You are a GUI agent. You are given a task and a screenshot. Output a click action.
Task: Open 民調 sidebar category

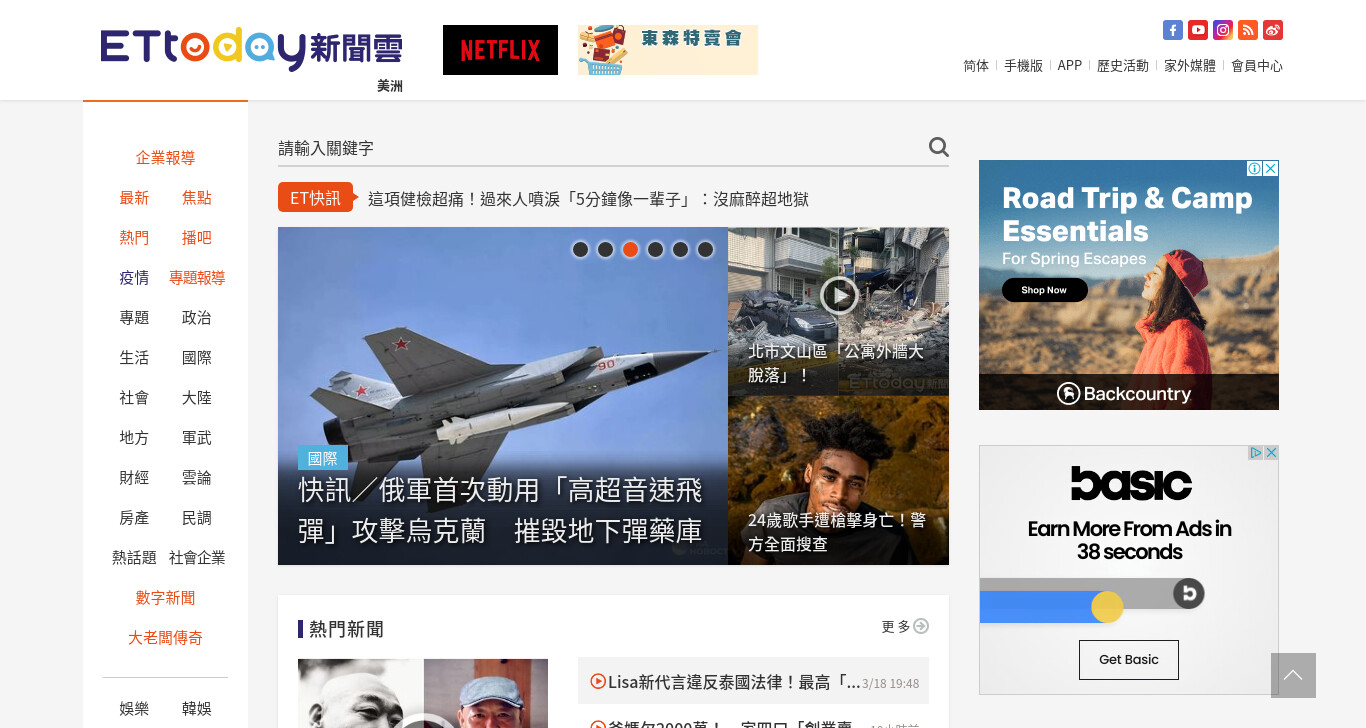pos(197,518)
